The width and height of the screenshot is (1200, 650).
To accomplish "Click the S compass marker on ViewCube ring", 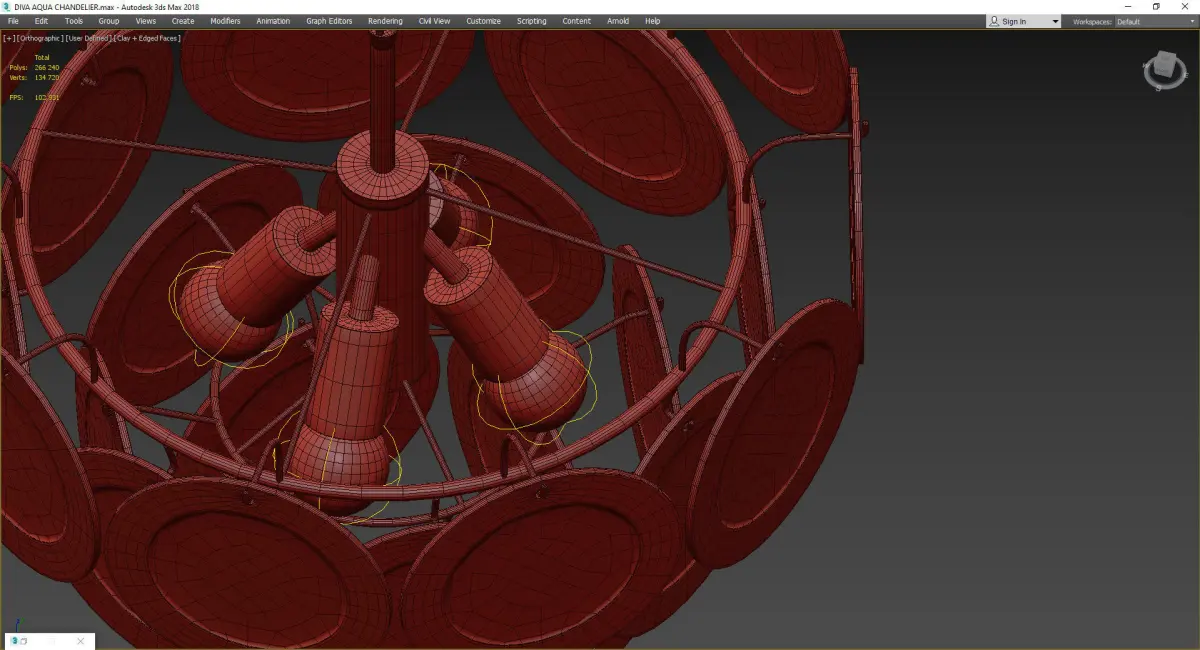I will 1158,88.
